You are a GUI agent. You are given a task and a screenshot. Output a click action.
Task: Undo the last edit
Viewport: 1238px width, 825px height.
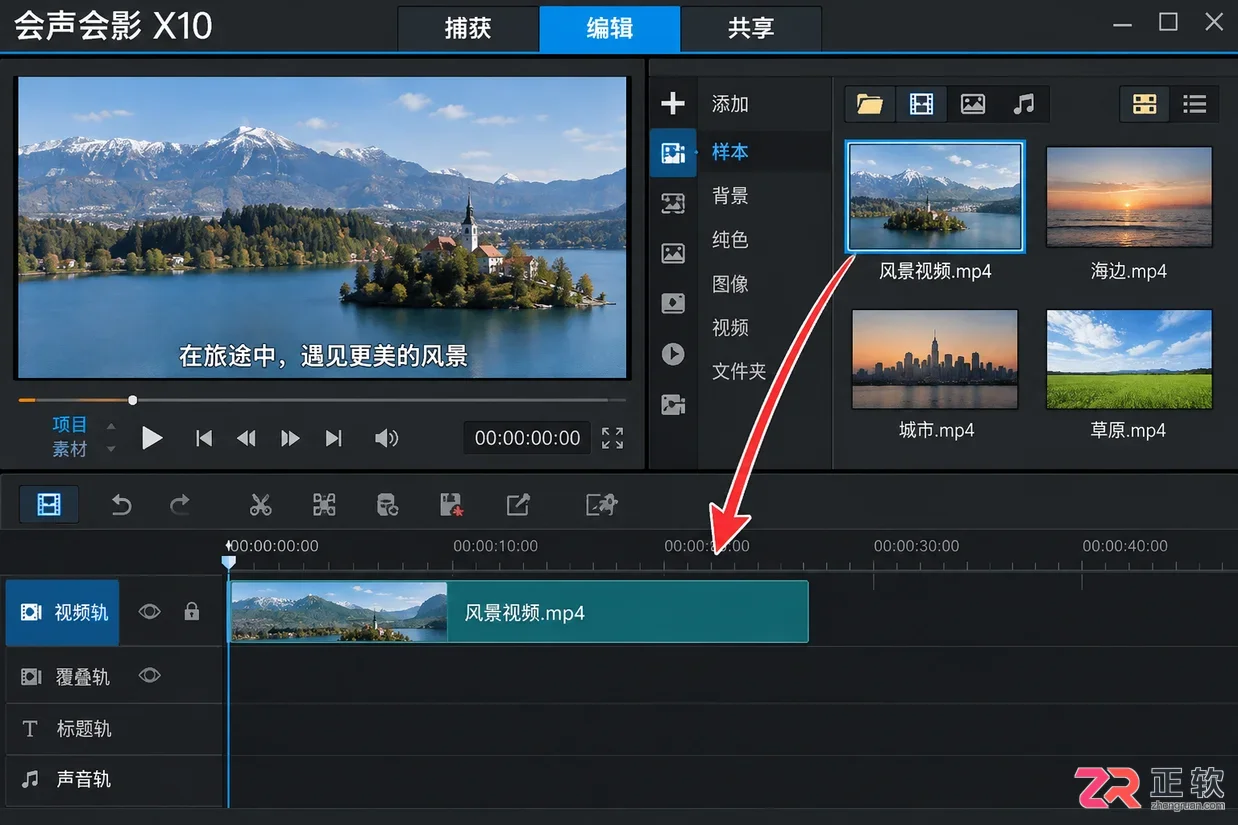click(121, 505)
